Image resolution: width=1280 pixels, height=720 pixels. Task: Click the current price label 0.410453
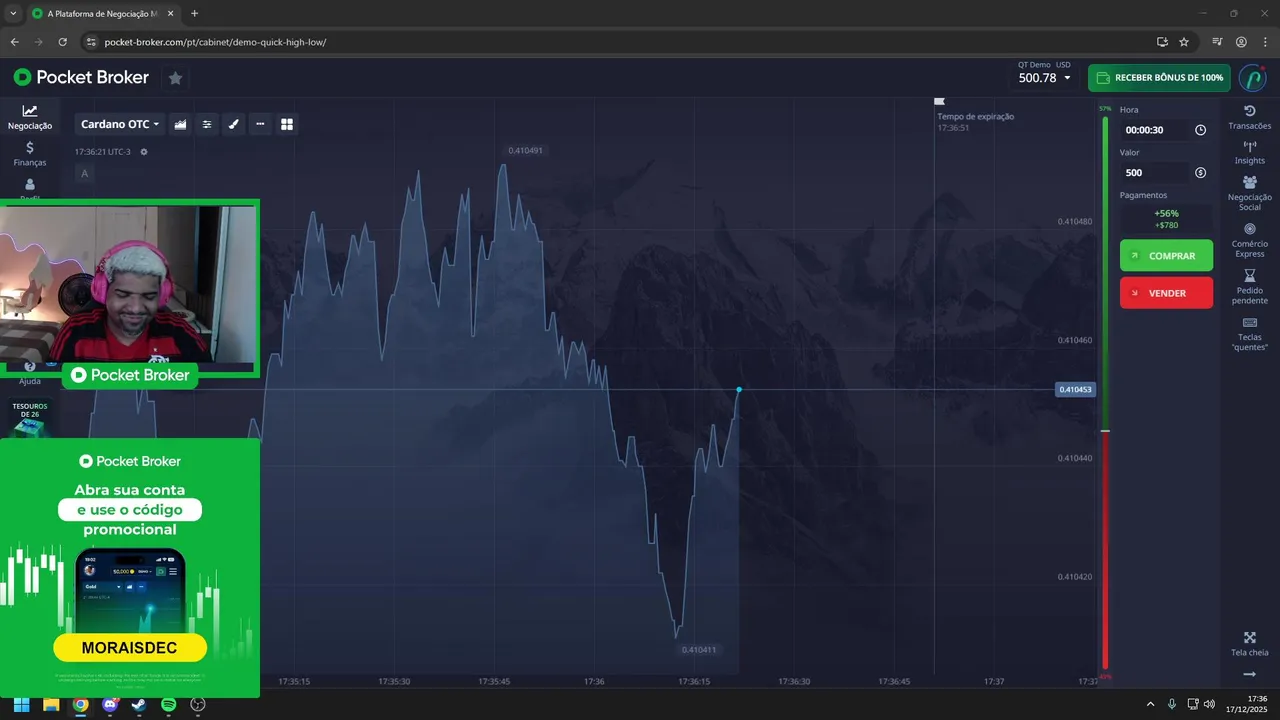pos(1075,390)
